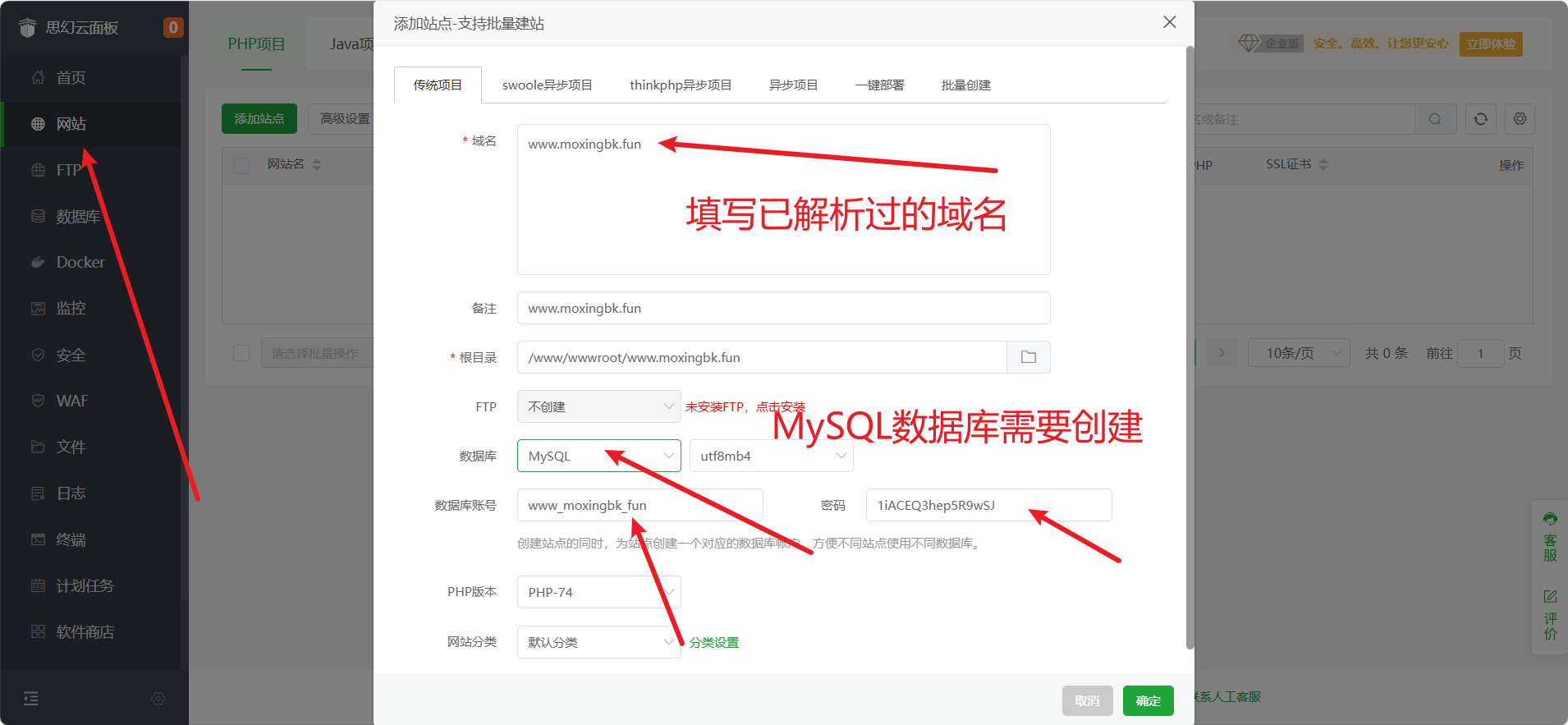Screen dimensions: 1568x725
Task: Open the 终端 terminal sidebar icon
Action: click(x=38, y=539)
